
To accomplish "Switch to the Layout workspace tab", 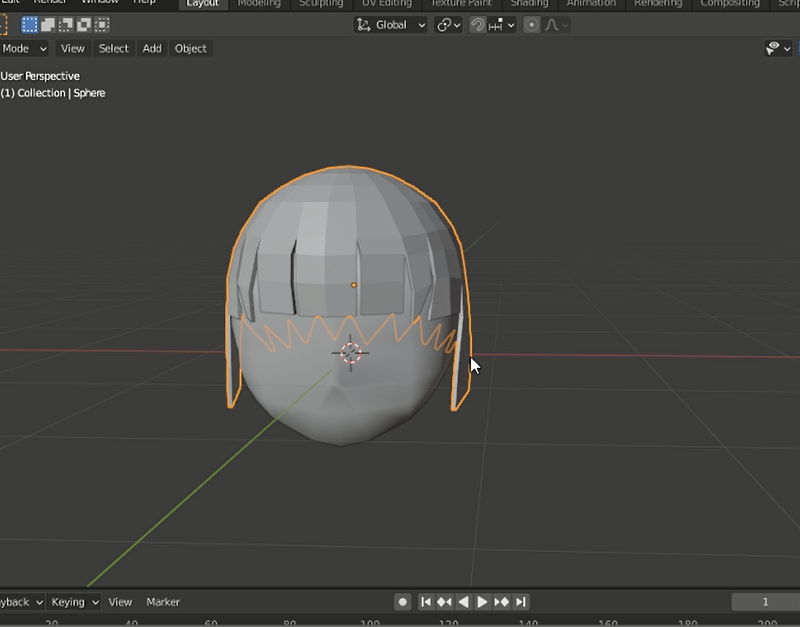I will (202, 4).
